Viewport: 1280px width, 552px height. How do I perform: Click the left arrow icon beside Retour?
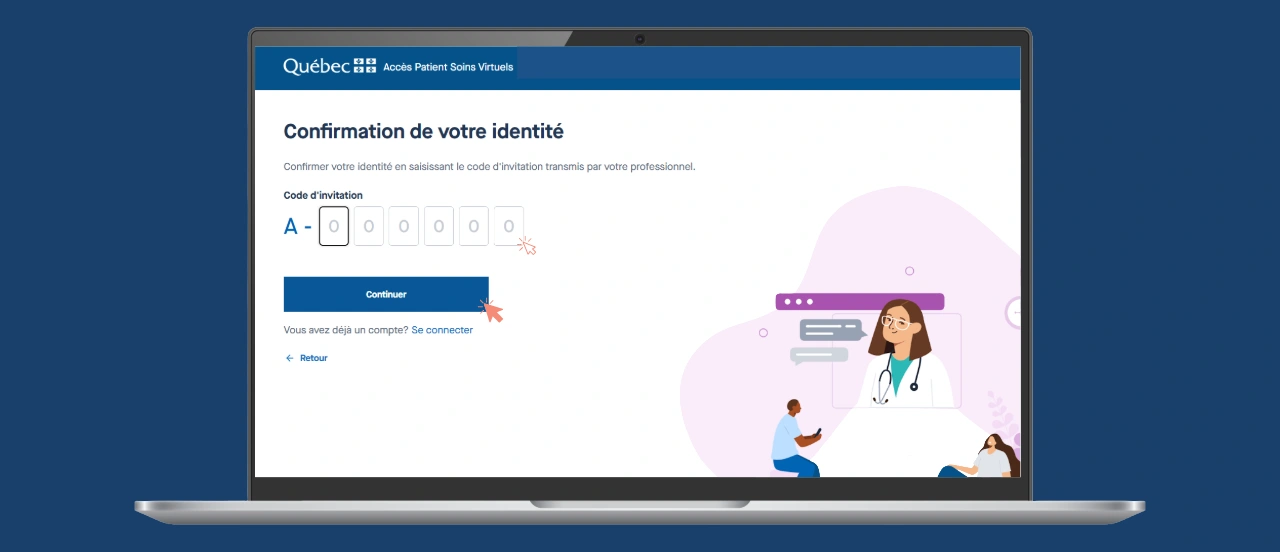click(290, 358)
